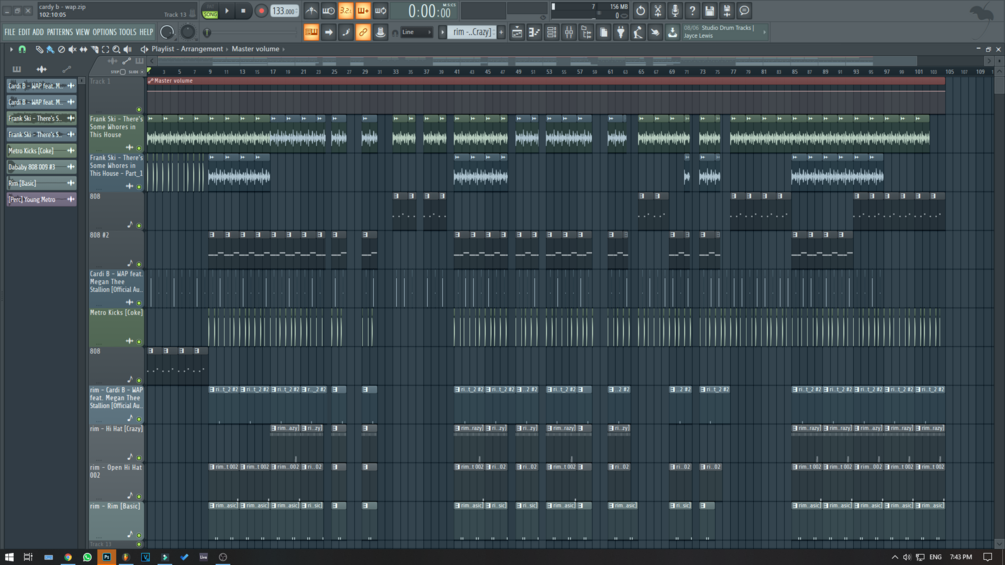
Task: Click the master pitch knob
Action: (188, 32)
